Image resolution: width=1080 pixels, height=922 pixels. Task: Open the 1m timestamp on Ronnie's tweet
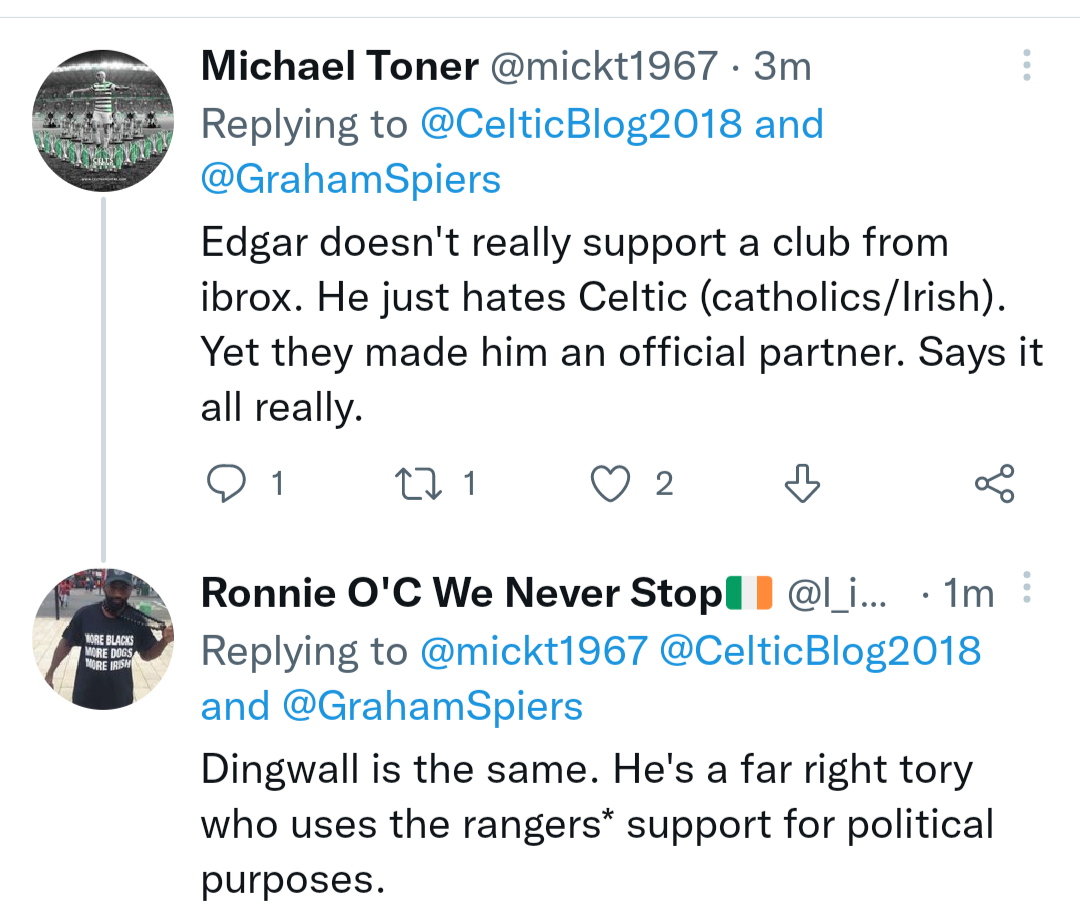968,594
